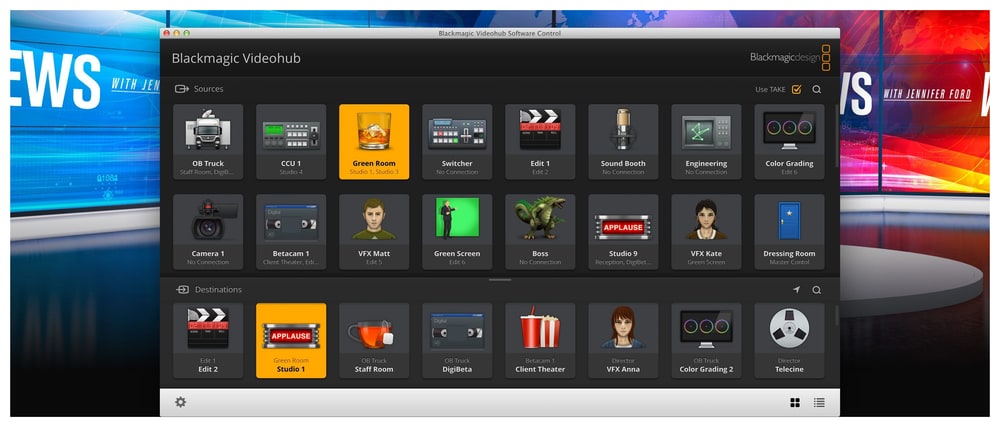
Task: Select the Engineering source
Action: coord(706,141)
